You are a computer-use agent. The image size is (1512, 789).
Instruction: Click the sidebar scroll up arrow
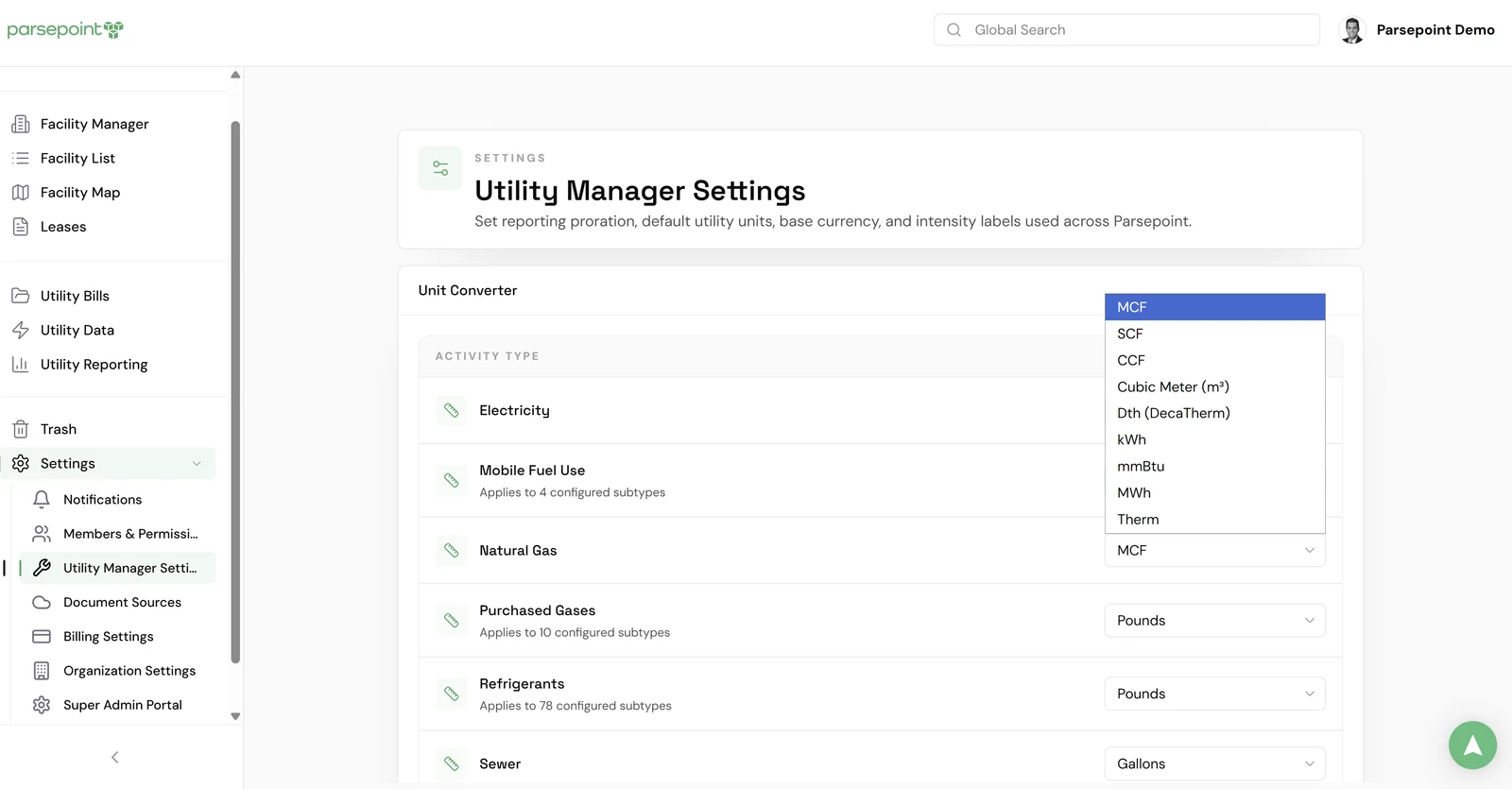(x=235, y=75)
